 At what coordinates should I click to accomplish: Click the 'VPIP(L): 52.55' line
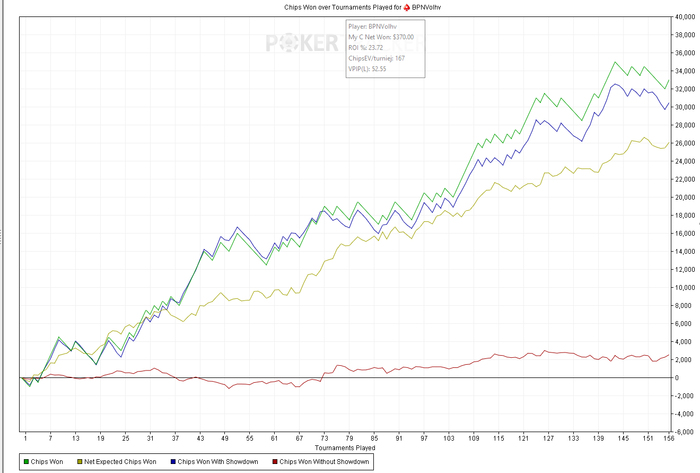367,69
